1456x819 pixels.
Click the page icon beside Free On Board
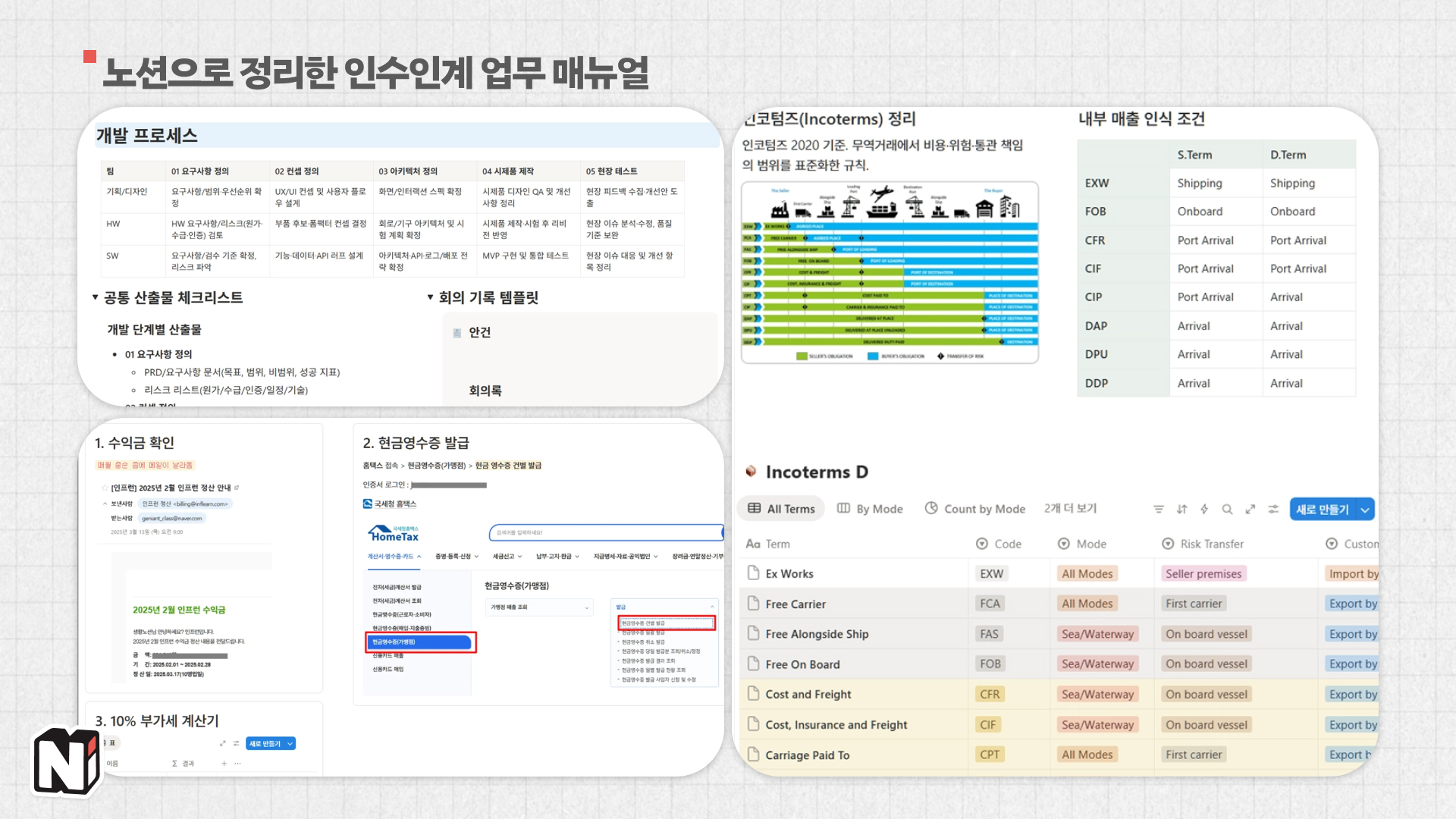[x=753, y=664]
